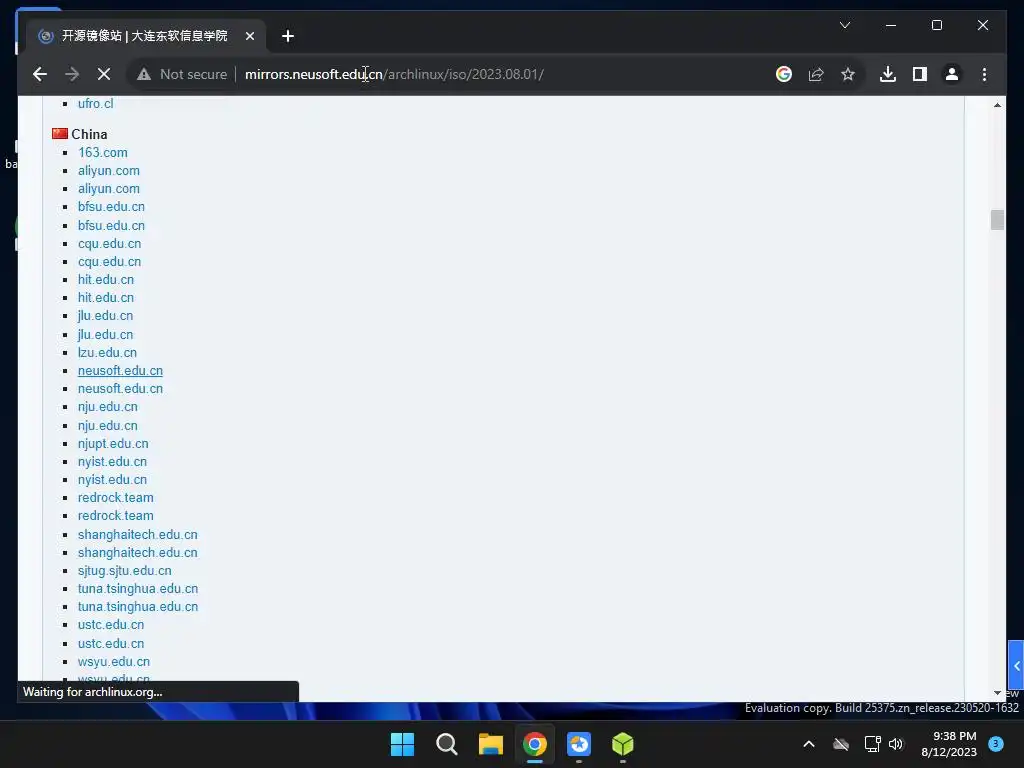This screenshot has height=768, width=1024.
Task: Open first jlu.edu.cn link
Action: point(105,315)
